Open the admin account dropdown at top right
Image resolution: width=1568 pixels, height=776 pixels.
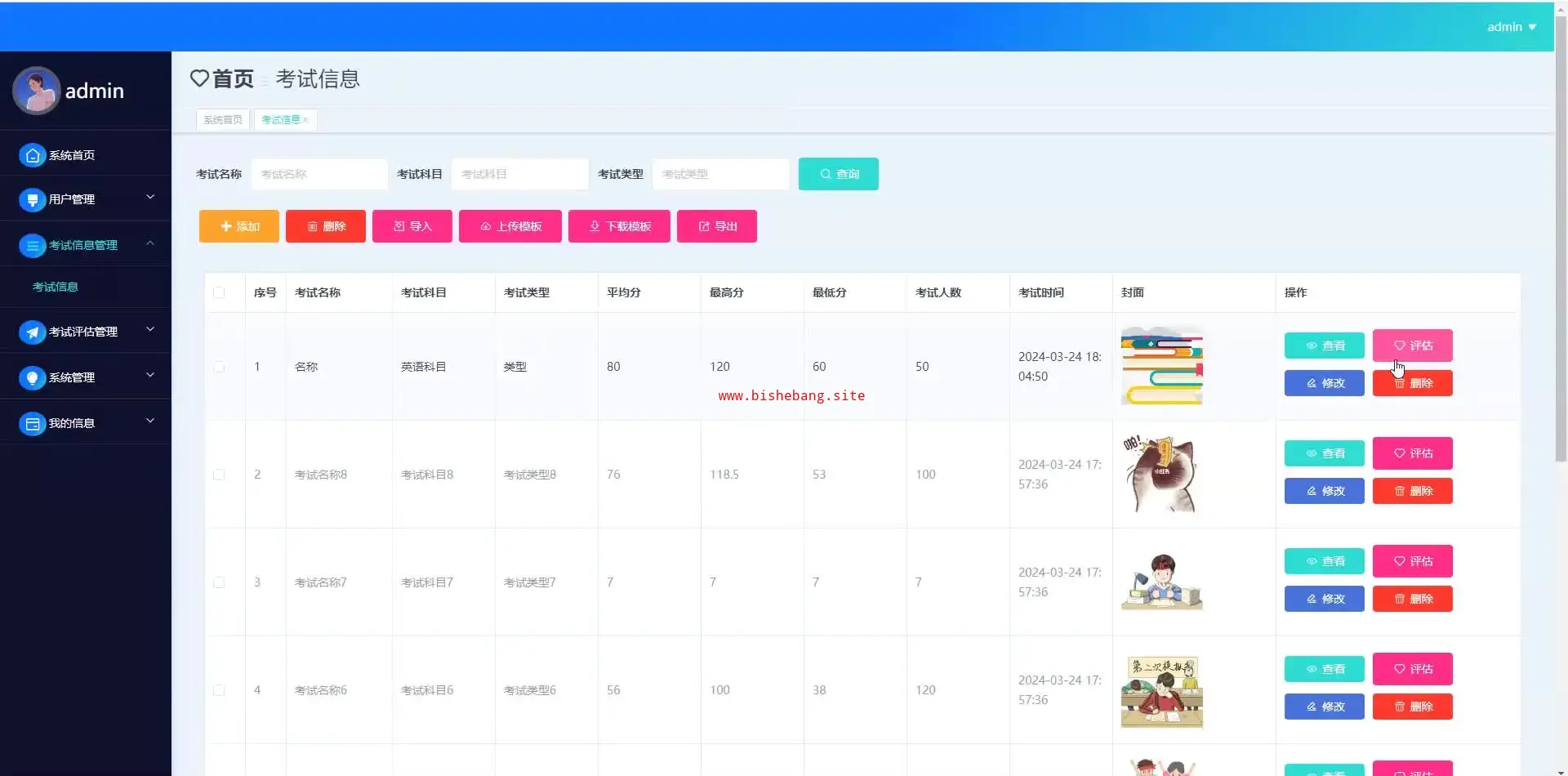coord(1512,27)
